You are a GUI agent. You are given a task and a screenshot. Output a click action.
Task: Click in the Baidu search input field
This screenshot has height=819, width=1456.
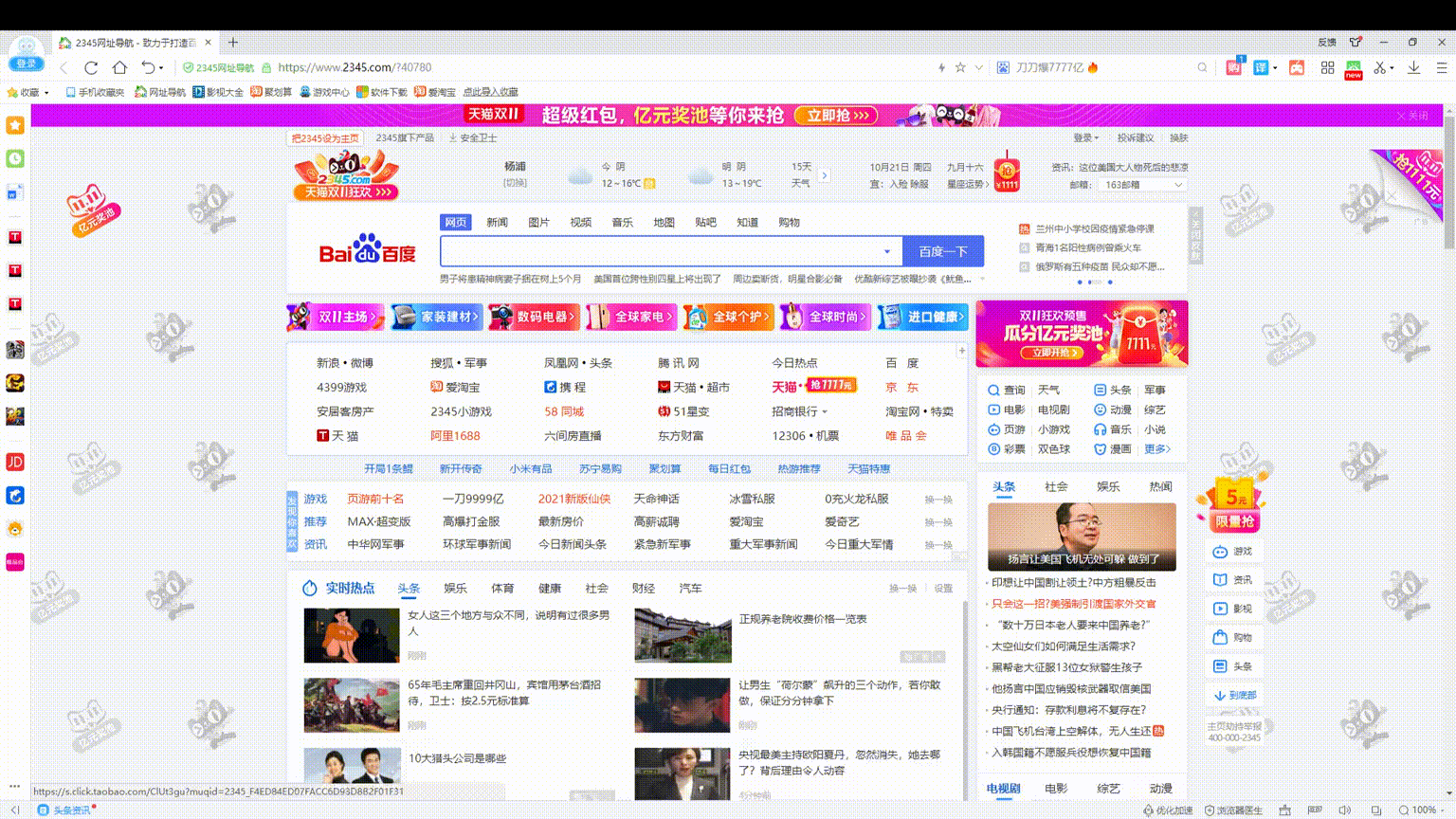pyautogui.click(x=660, y=251)
